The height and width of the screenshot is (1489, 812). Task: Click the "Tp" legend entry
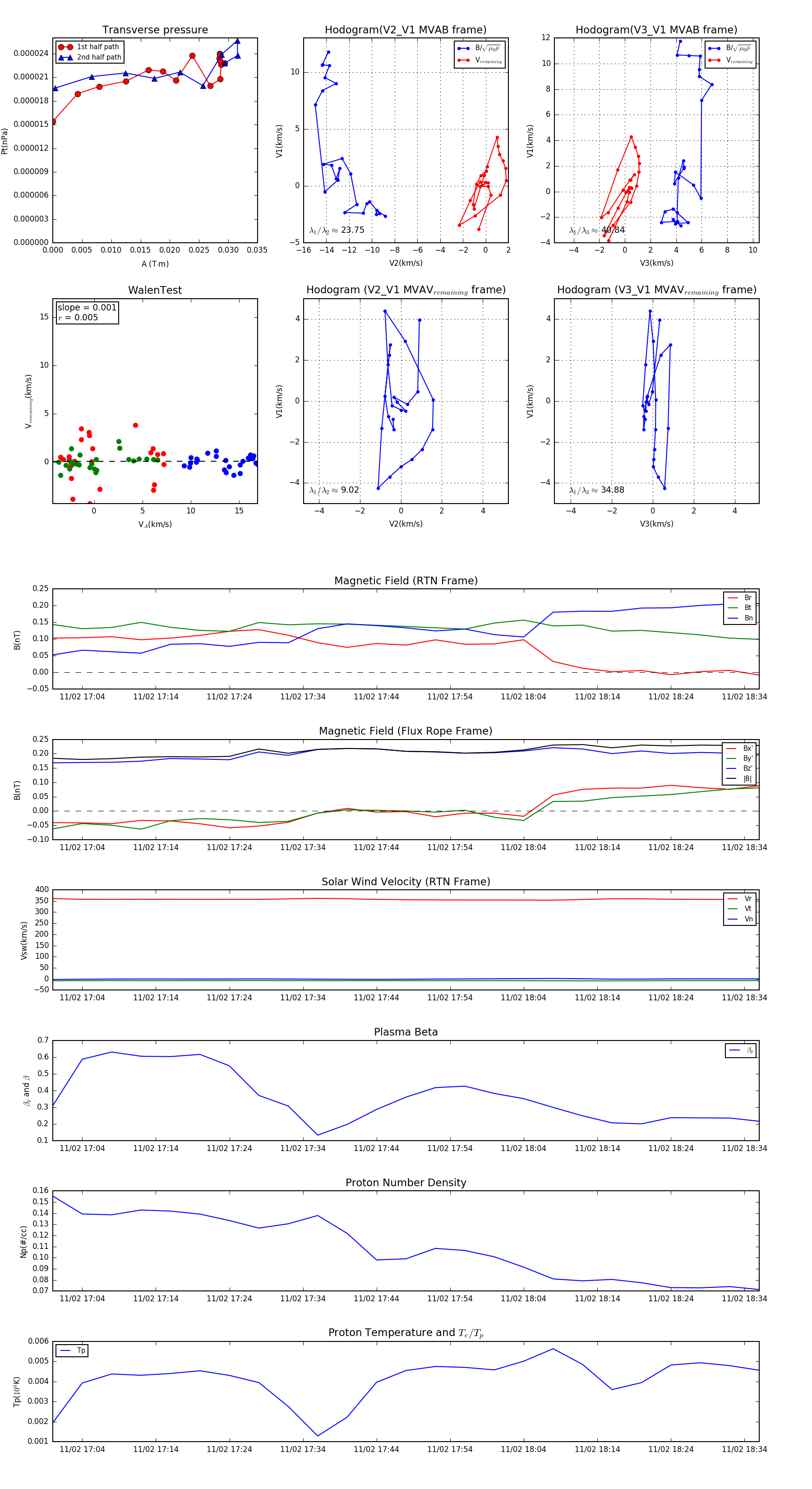(x=73, y=1351)
